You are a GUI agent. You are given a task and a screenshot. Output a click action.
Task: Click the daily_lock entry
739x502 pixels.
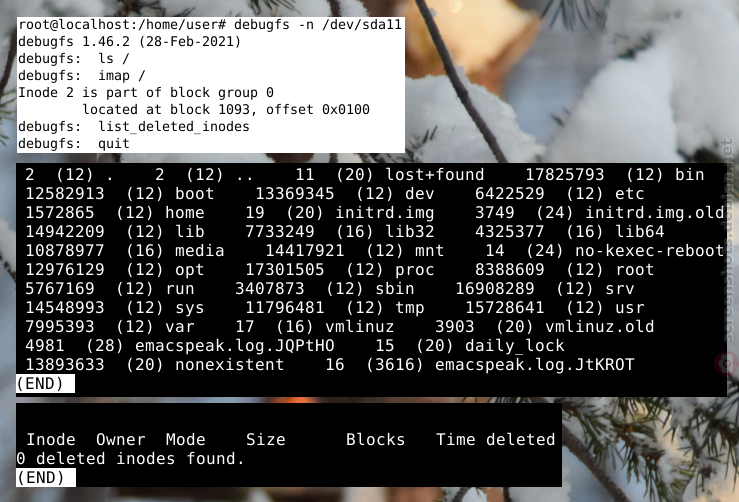click(515, 346)
